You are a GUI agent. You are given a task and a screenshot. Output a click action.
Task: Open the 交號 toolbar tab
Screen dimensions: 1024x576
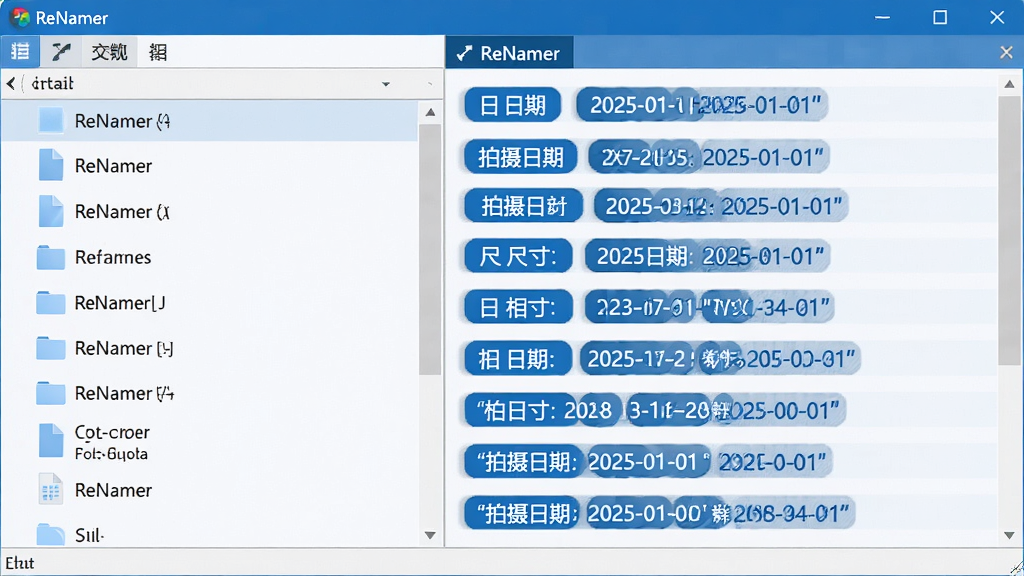pos(109,52)
